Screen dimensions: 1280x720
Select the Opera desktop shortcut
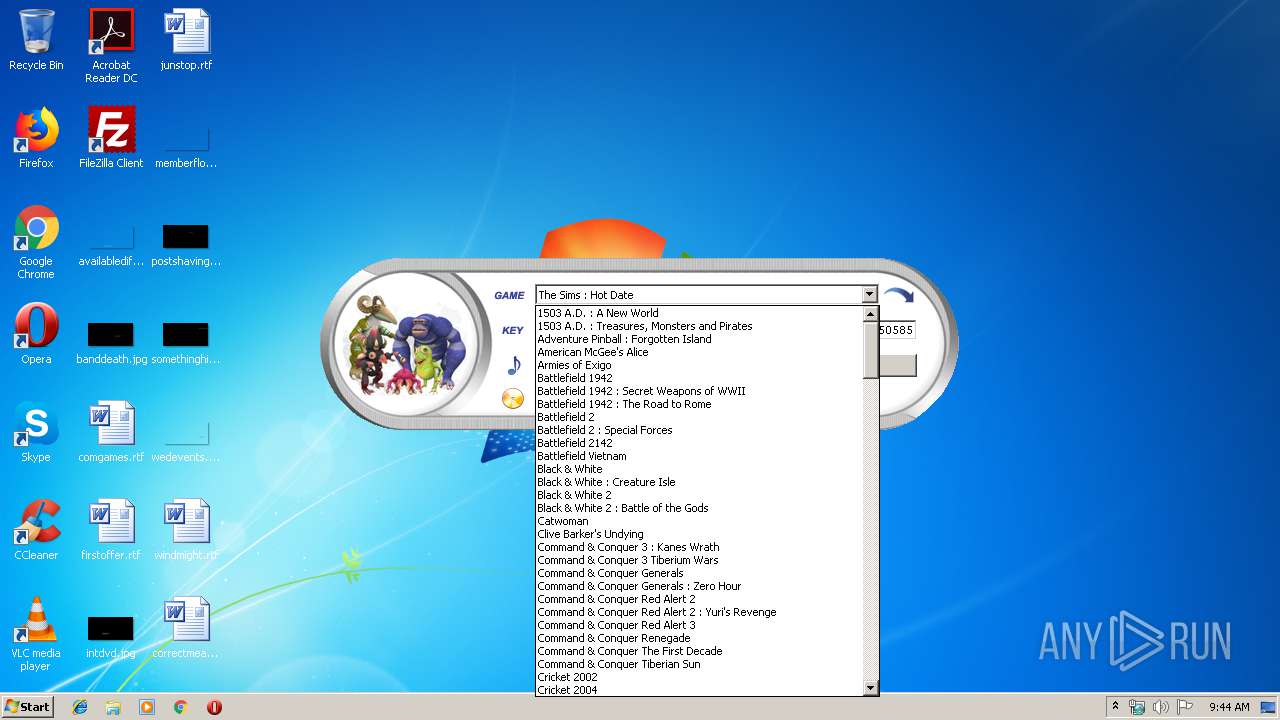36,334
